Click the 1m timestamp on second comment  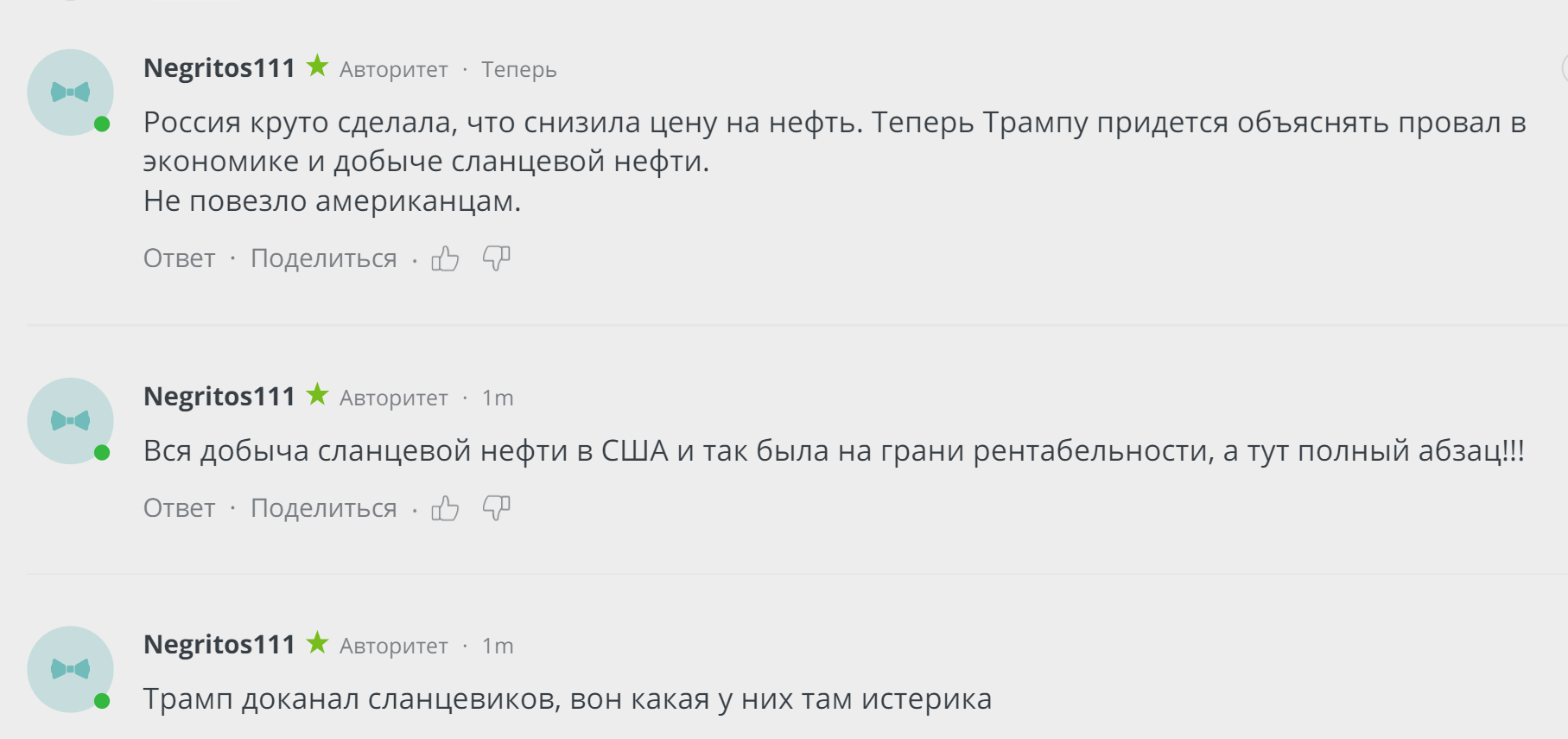498,398
